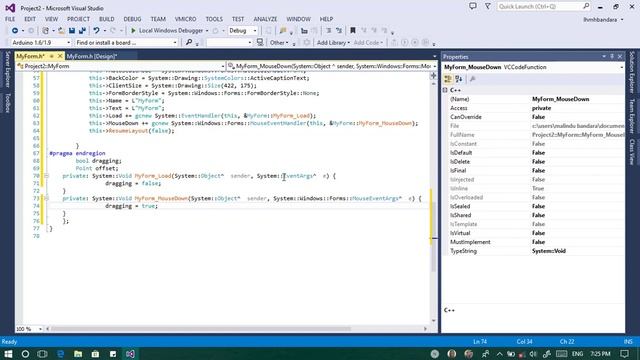Close the MyForm.h tab
The image size is (640, 360).
click(60, 56)
